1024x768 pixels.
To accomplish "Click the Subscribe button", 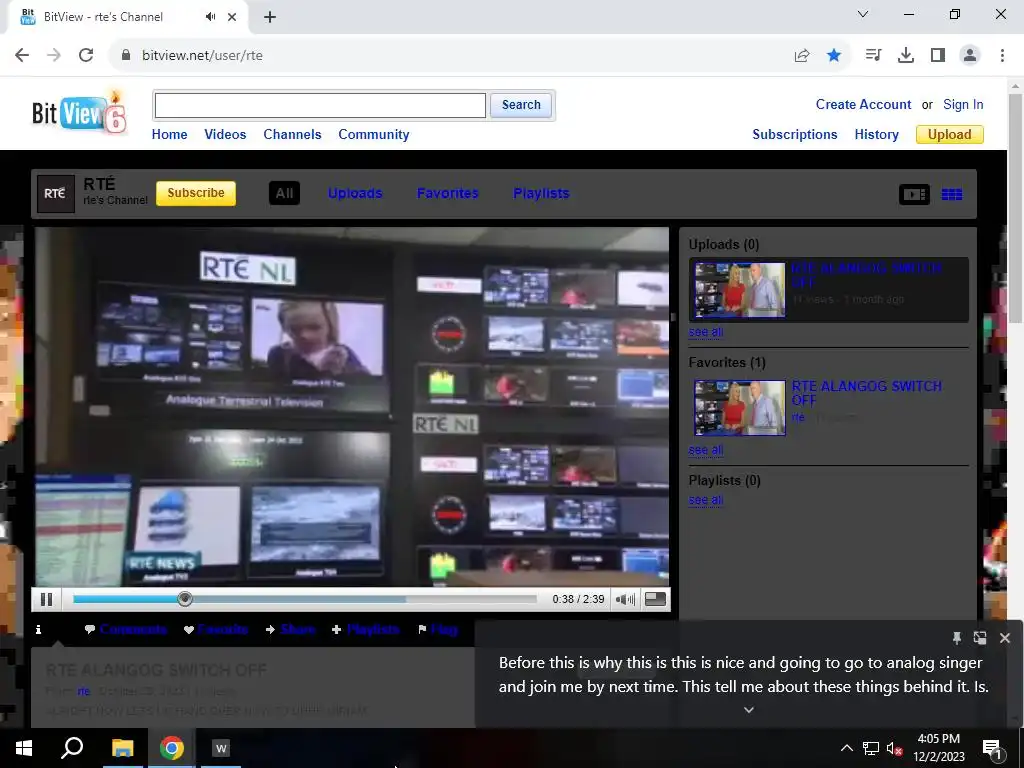I will pos(196,193).
